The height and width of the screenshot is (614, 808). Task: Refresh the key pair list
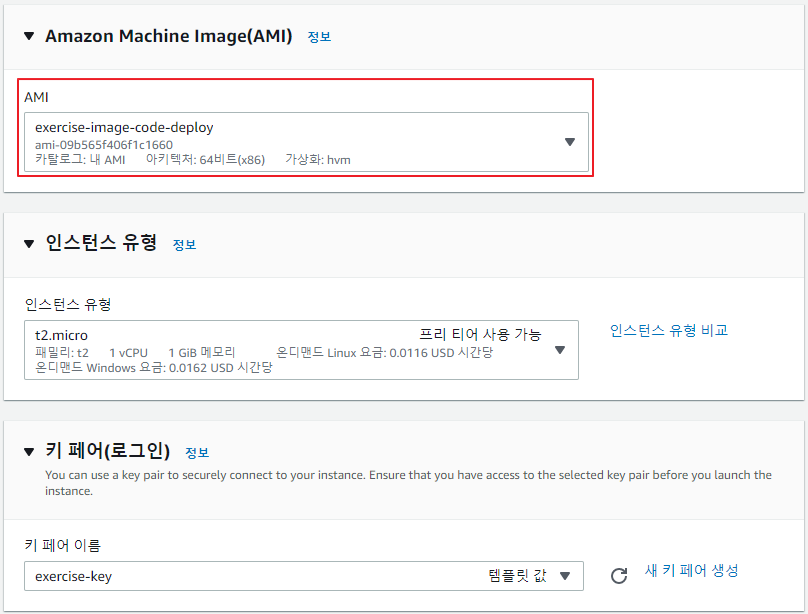coord(619,575)
